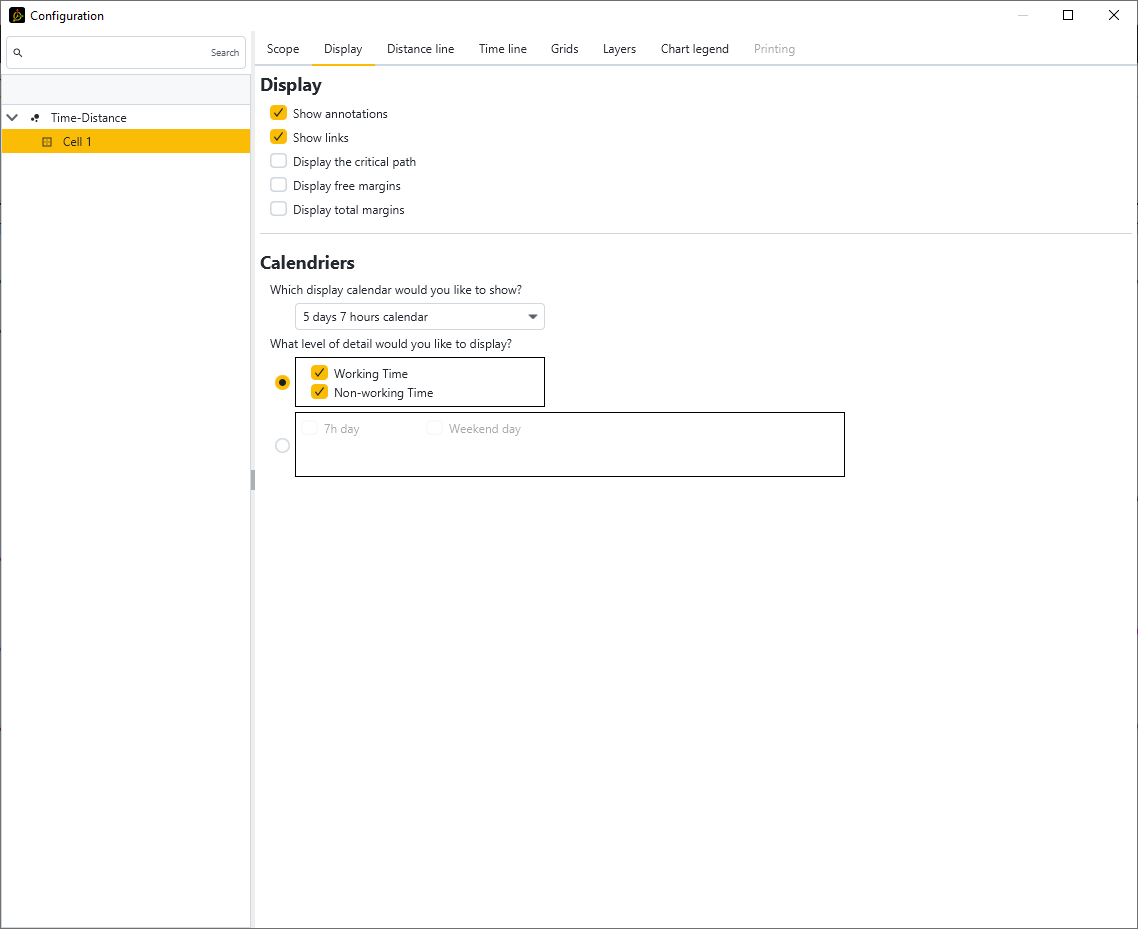This screenshot has width=1138, height=929.
Task: Click the panel splitter handle
Action: pyautogui.click(x=253, y=480)
